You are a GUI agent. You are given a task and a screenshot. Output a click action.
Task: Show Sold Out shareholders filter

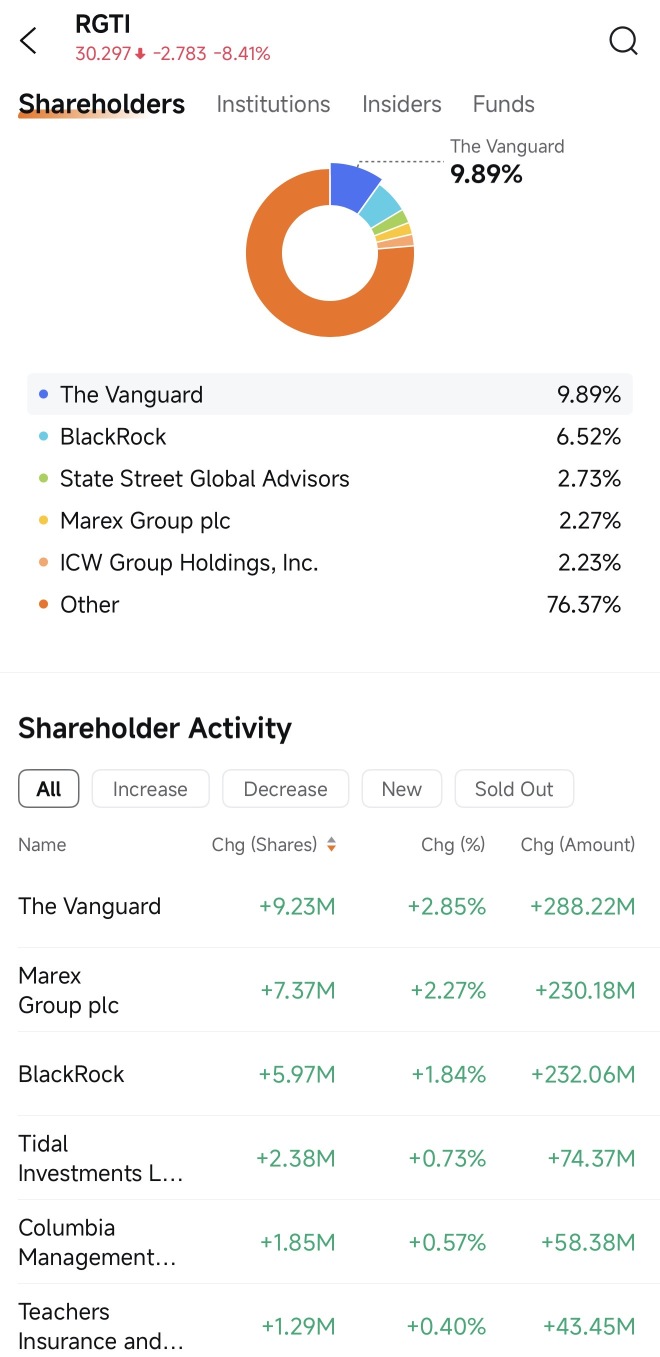[x=514, y=789]
